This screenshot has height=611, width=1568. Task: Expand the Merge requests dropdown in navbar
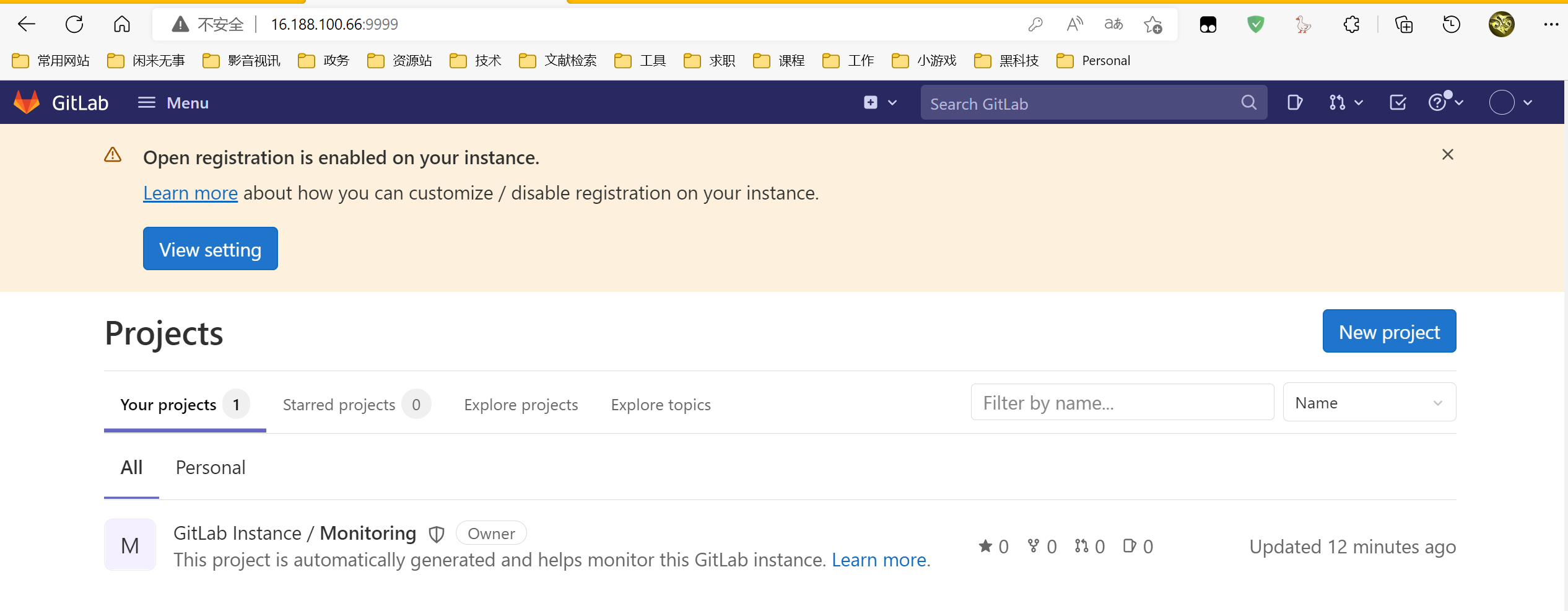pos(1345,102)
